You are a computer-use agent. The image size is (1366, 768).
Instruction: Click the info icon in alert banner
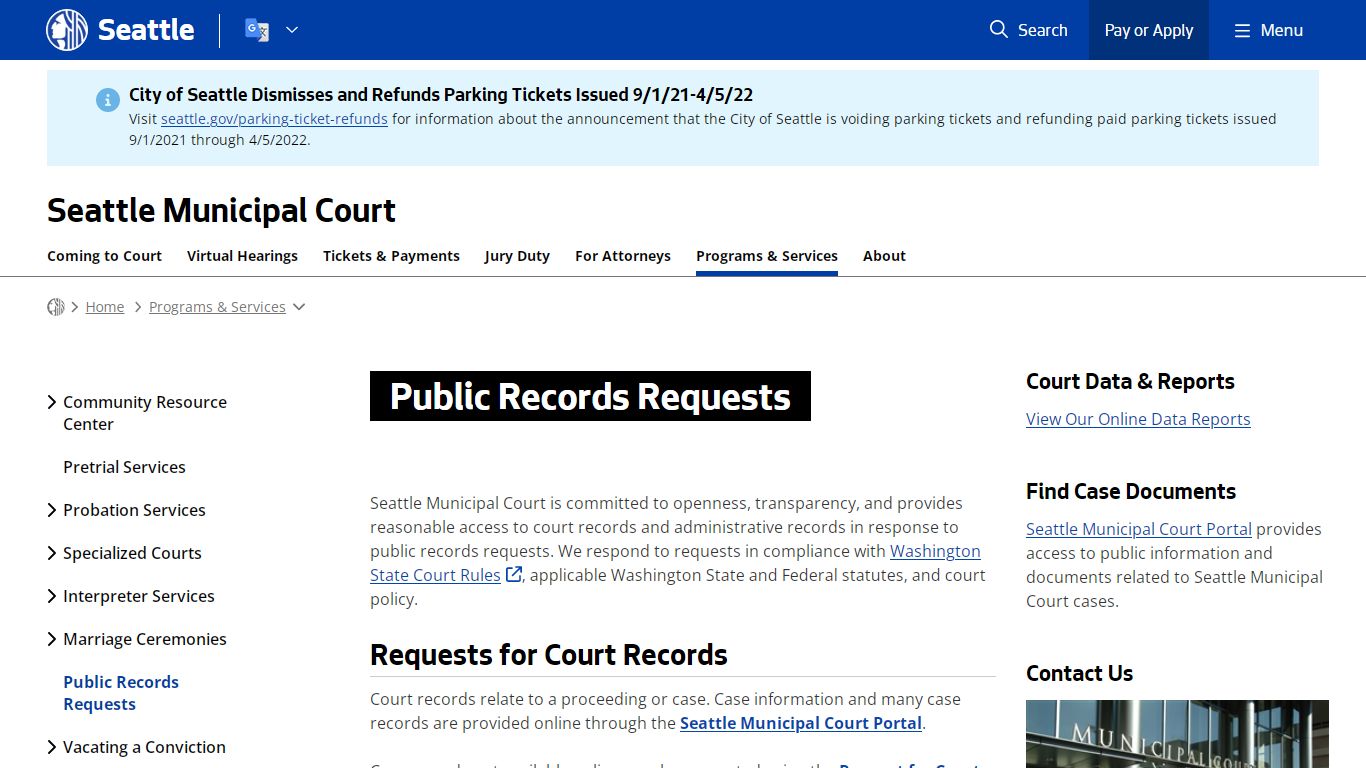[108, 100]
